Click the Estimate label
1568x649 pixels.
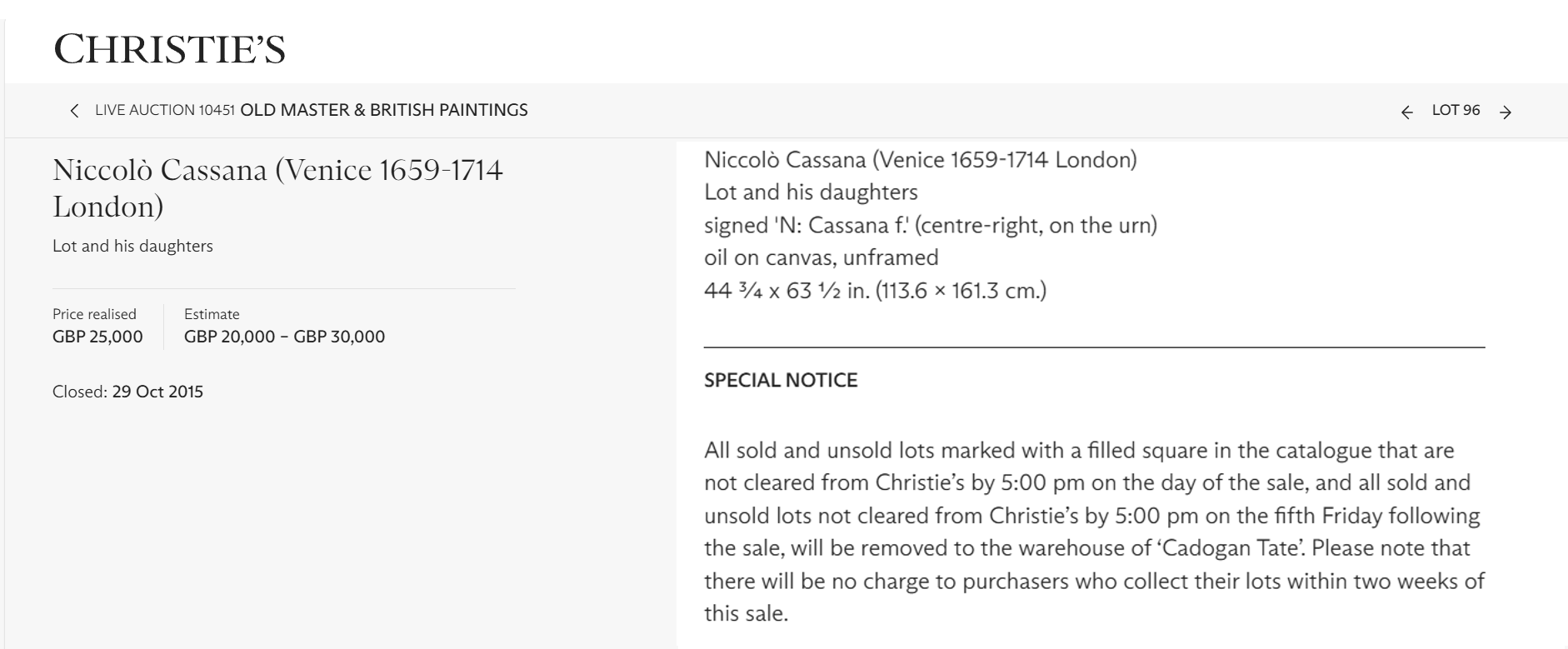point(212,314)
